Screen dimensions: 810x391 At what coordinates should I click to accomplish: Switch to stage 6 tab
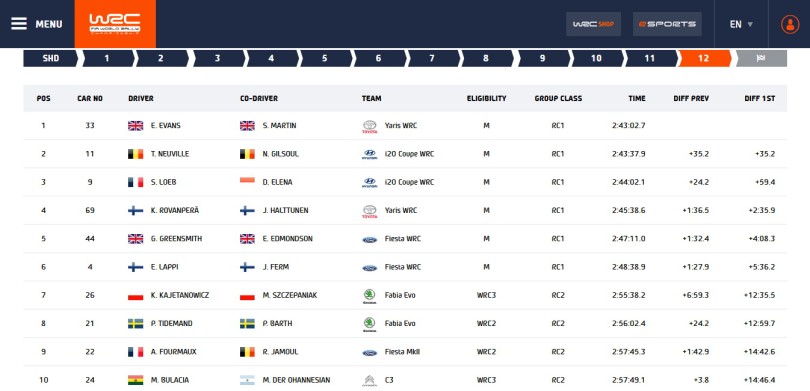[378, 58]
